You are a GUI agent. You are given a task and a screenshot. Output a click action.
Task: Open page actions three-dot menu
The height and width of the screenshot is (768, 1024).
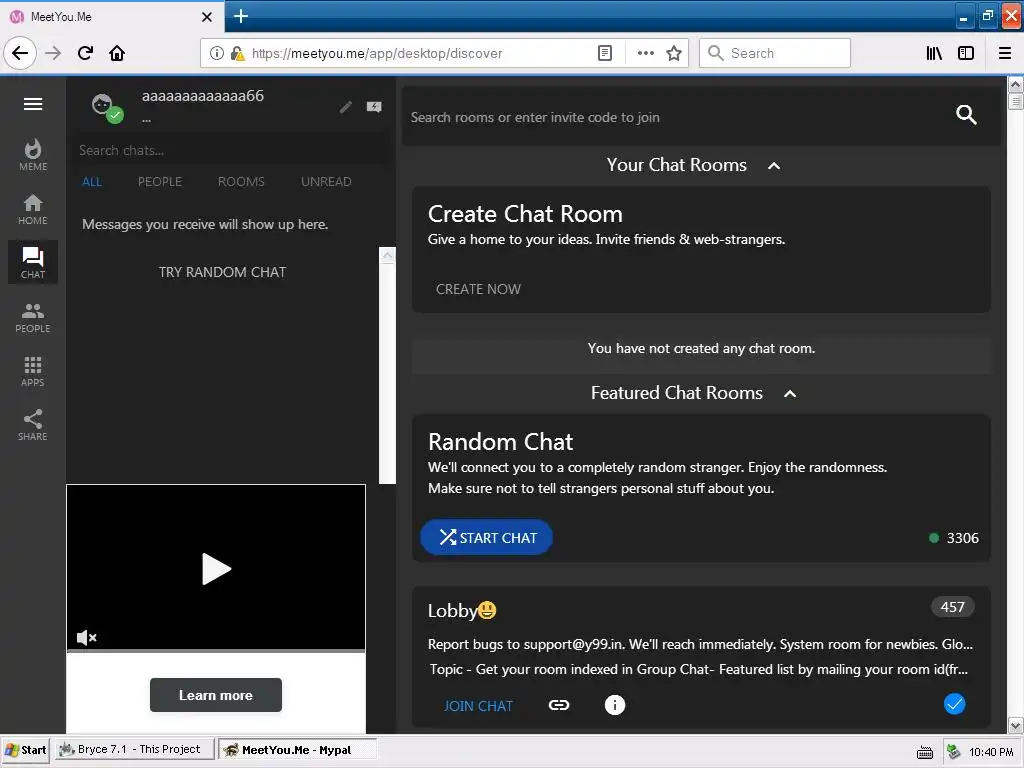pos(646,53)
